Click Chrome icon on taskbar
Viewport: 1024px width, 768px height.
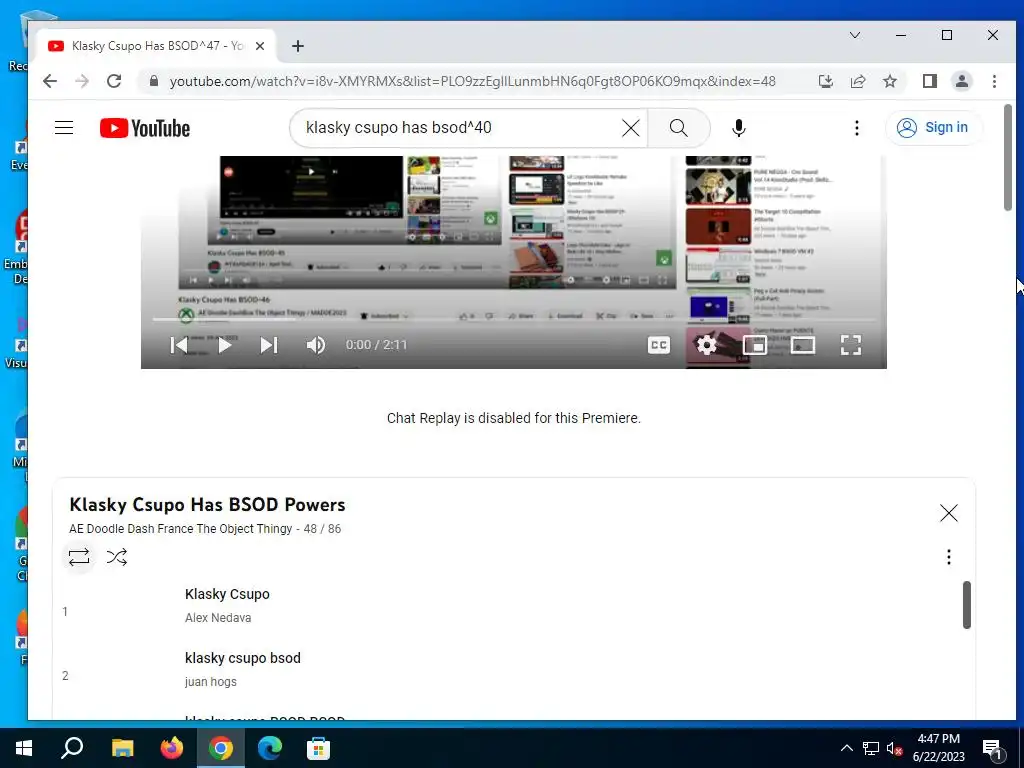pyautogui.click(x=221, y=748)
